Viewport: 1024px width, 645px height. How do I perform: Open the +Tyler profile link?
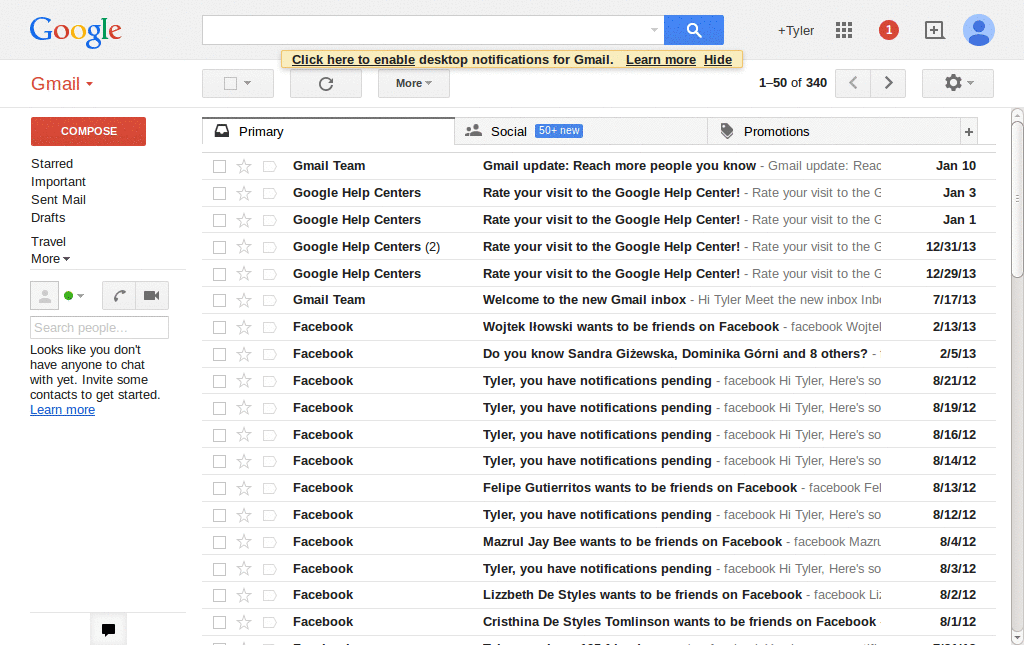point(795,31)
